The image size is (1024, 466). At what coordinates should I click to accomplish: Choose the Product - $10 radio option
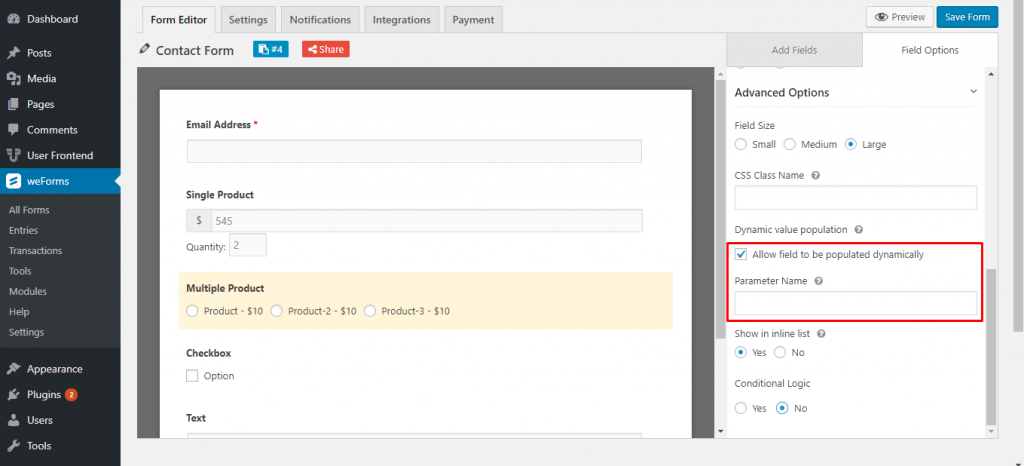[192, 311]
